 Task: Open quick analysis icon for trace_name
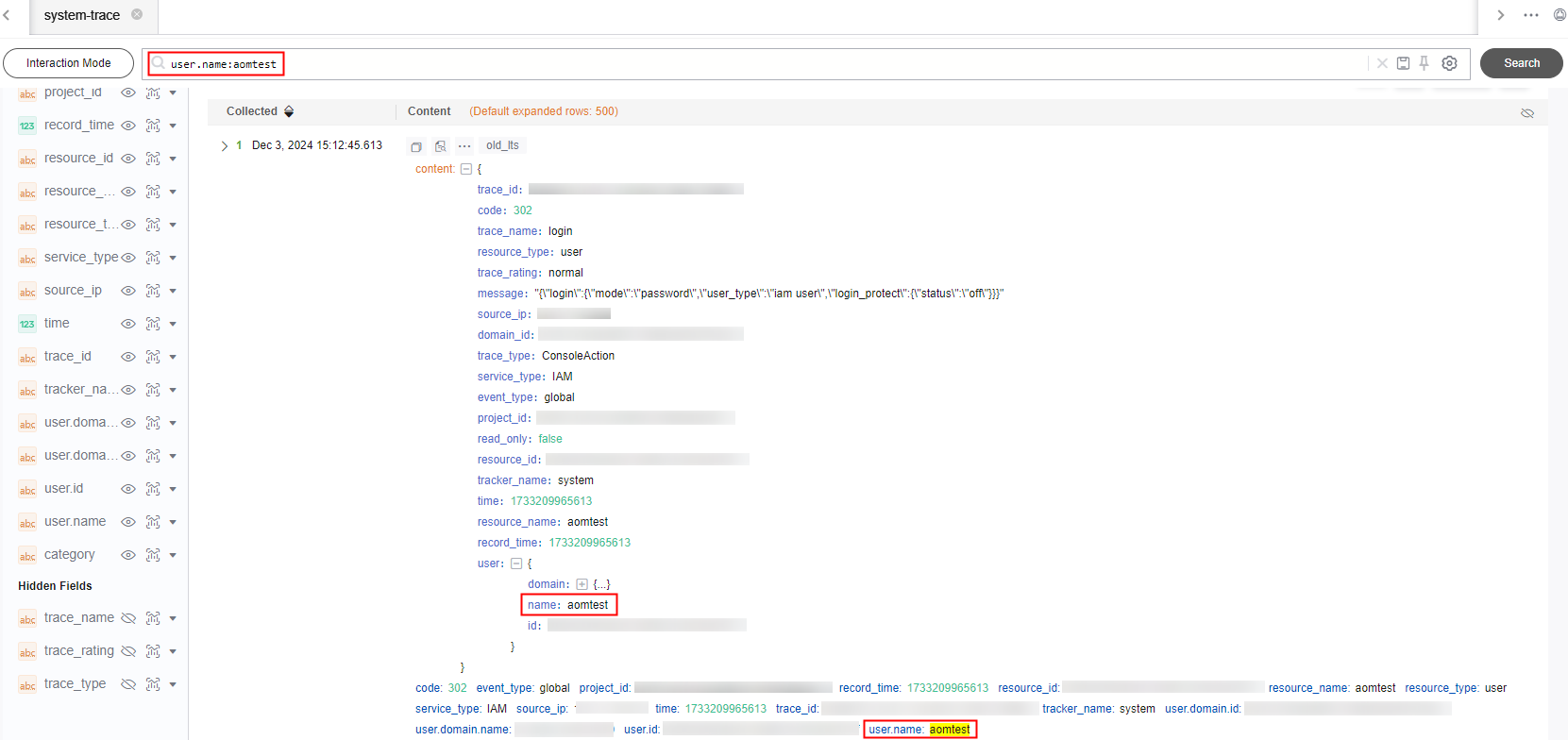[x=153, y=618]
